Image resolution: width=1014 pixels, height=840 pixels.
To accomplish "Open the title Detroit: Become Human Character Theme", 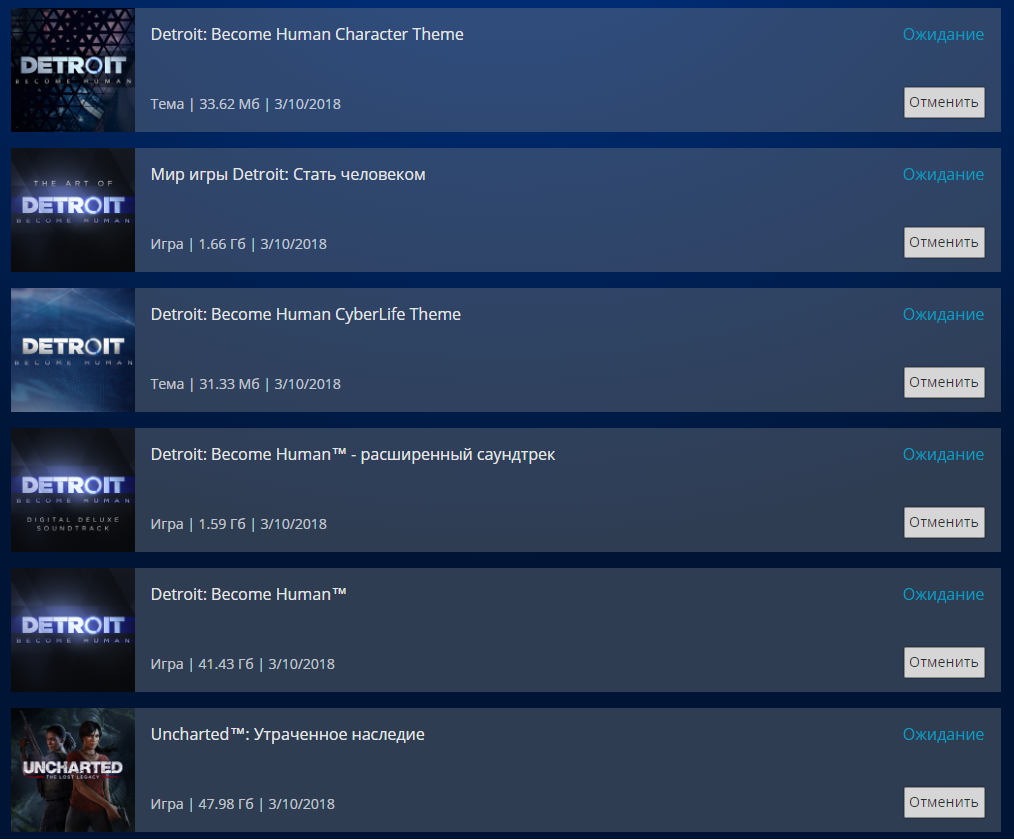I will point(307,34).
